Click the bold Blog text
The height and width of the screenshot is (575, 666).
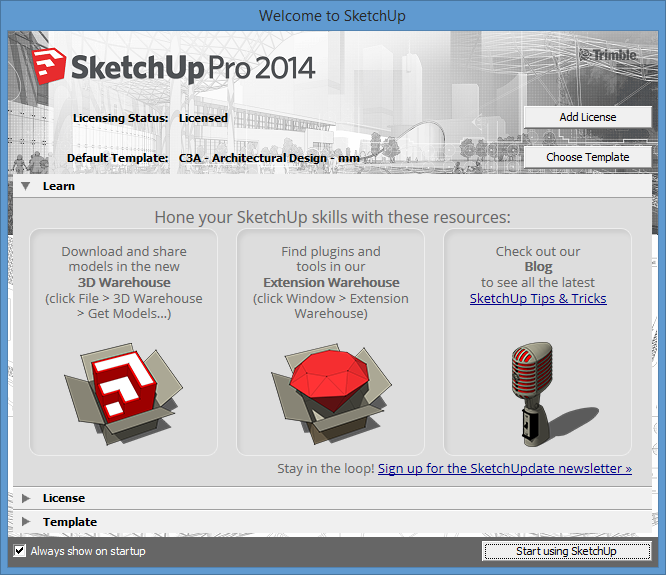pos(538,267)
